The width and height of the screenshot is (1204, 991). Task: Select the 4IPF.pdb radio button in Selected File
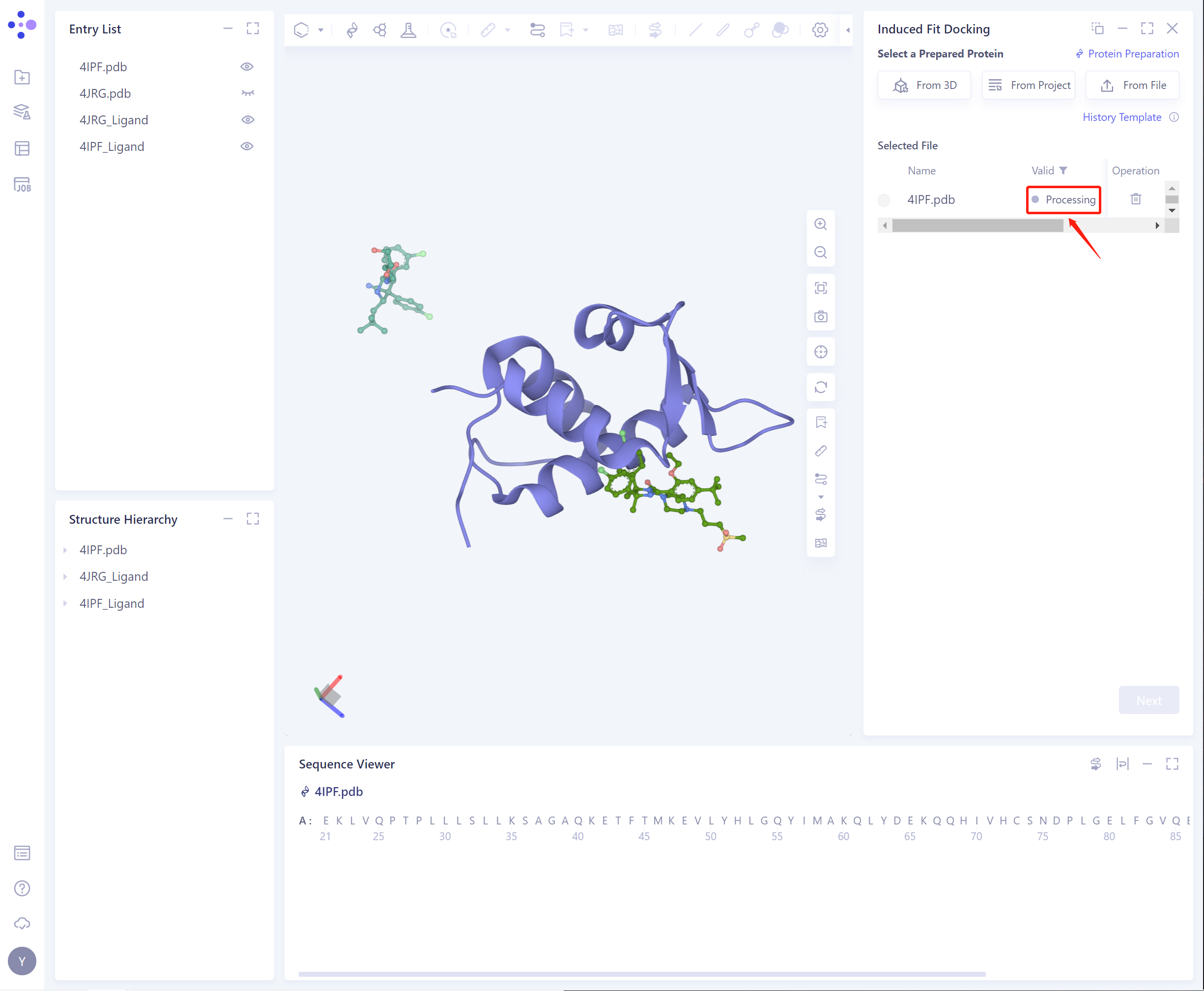pos(884,200)
